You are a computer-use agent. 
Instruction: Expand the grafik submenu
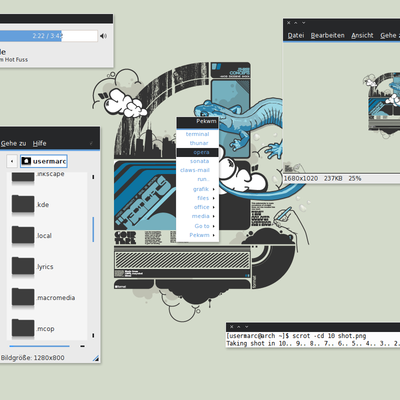[x=197, y=189]
